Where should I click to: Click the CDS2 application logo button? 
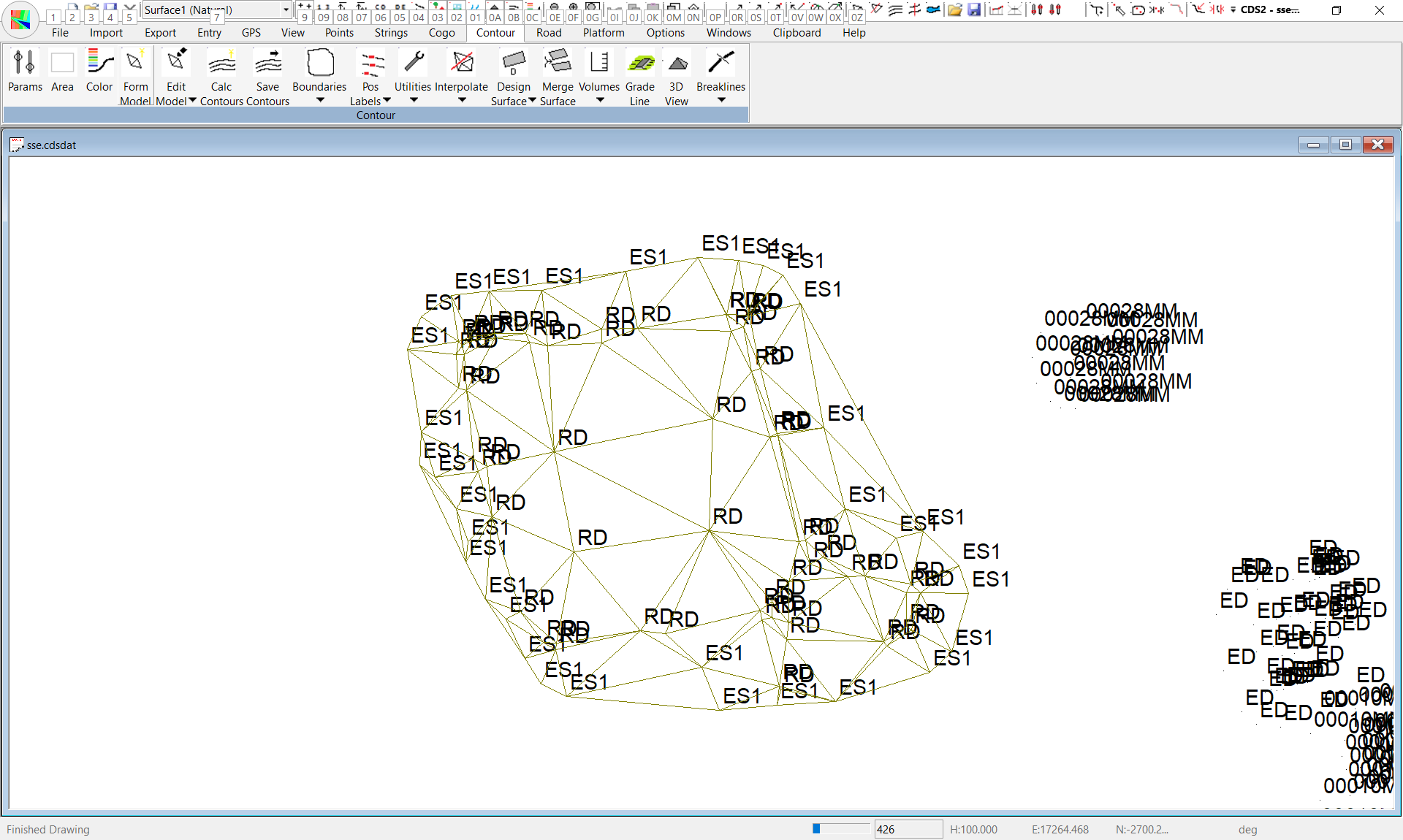coord(20,19)
